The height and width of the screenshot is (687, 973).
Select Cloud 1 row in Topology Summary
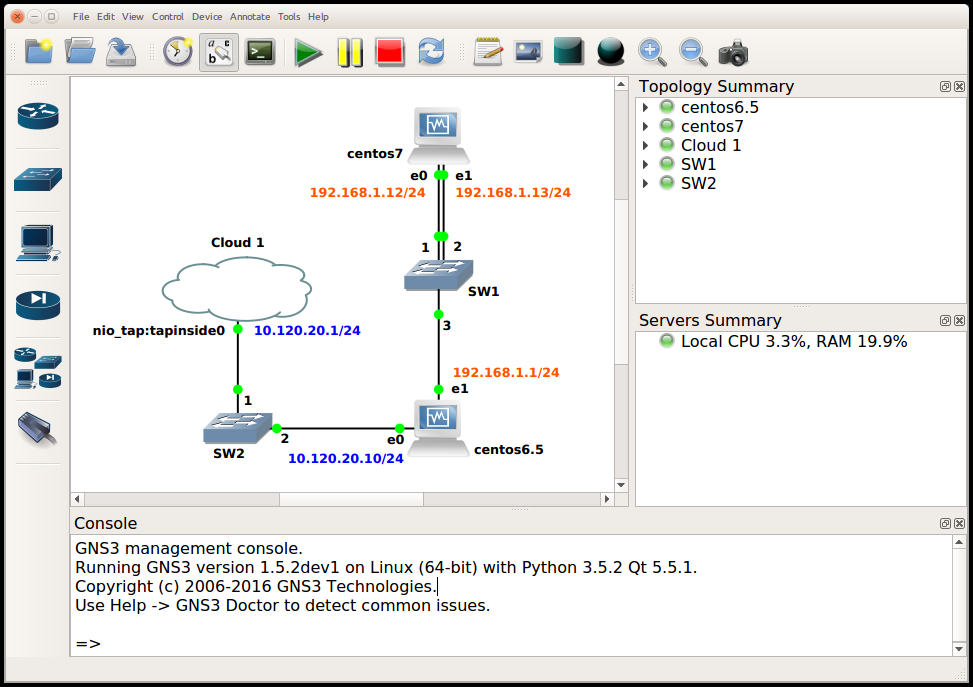click(800, 145)
